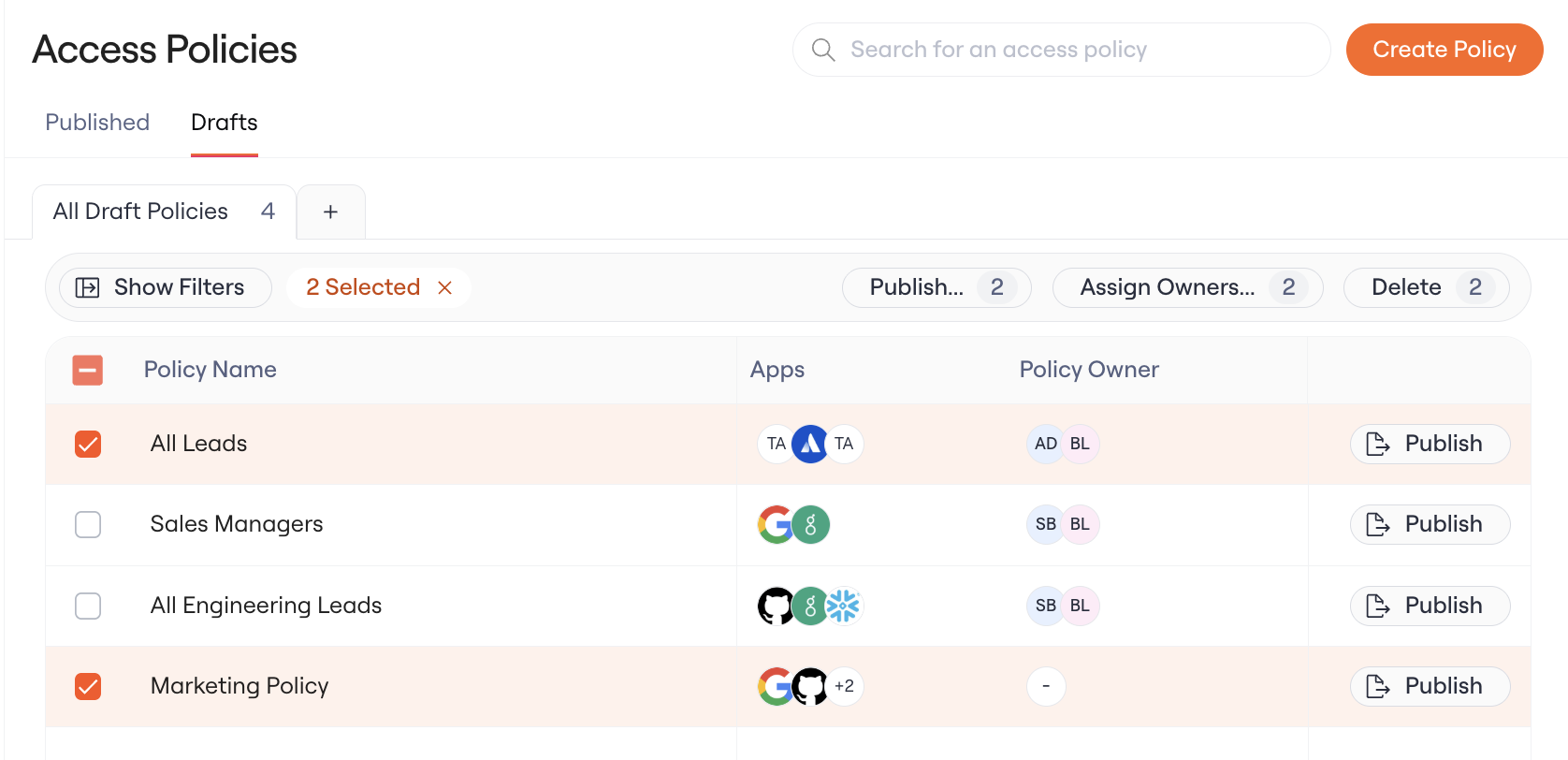Viewport: 1568px width, 760px height.
Task: Check the Sales Managers checkbox
Action: pyautogui.click(x=88, y=524)
